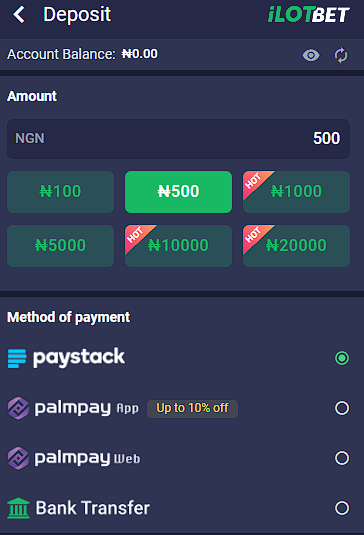
Task: Select PalmPay Web radio button
Action: tap(342, 458)
